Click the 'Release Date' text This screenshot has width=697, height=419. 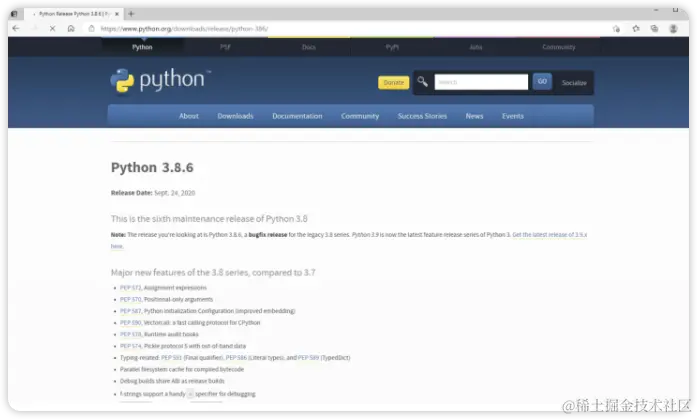[x=131, y=193]
